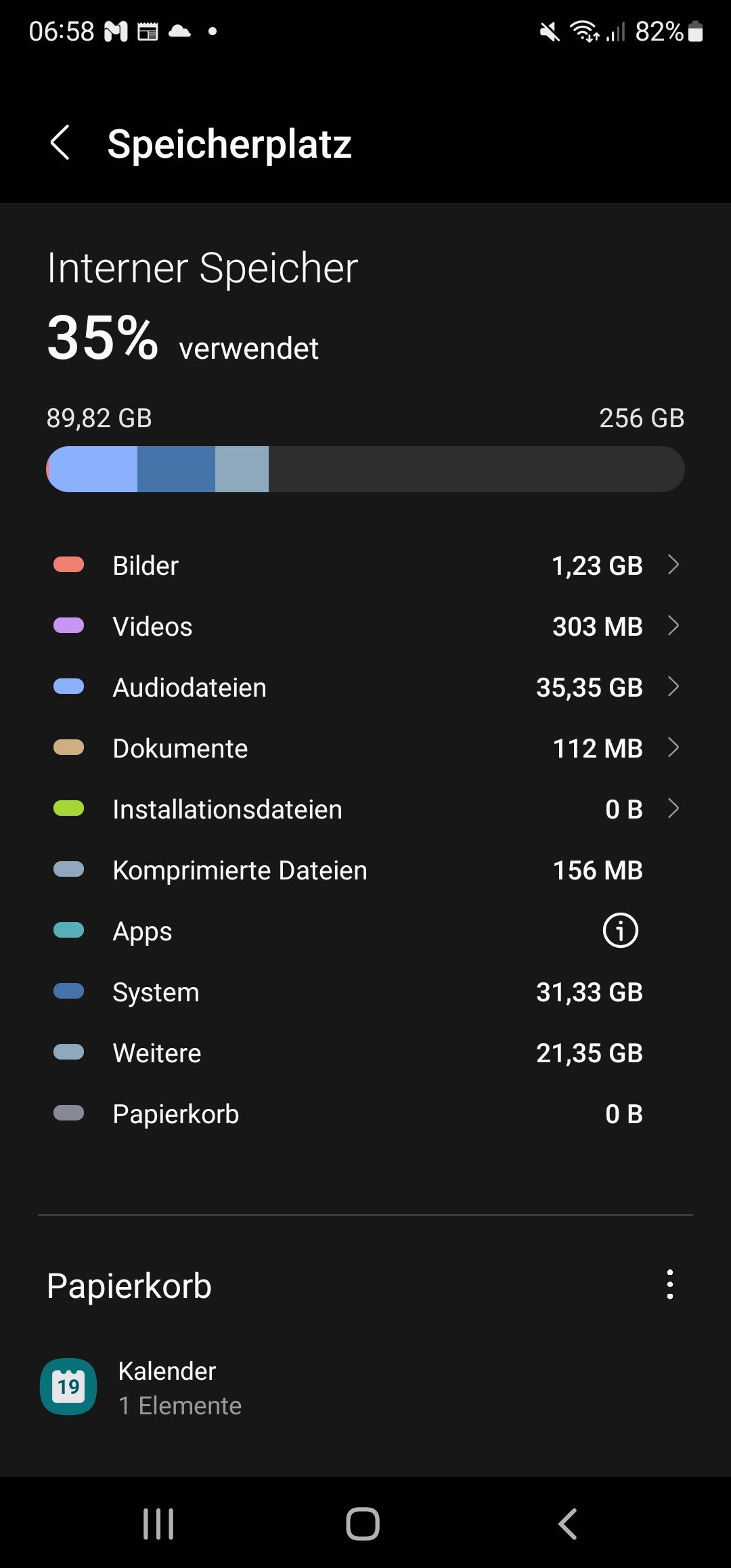731x1568 pixels.
Task: Tap the internal storage usage bar
Action: pyautogui.click(x=365, y=469)
